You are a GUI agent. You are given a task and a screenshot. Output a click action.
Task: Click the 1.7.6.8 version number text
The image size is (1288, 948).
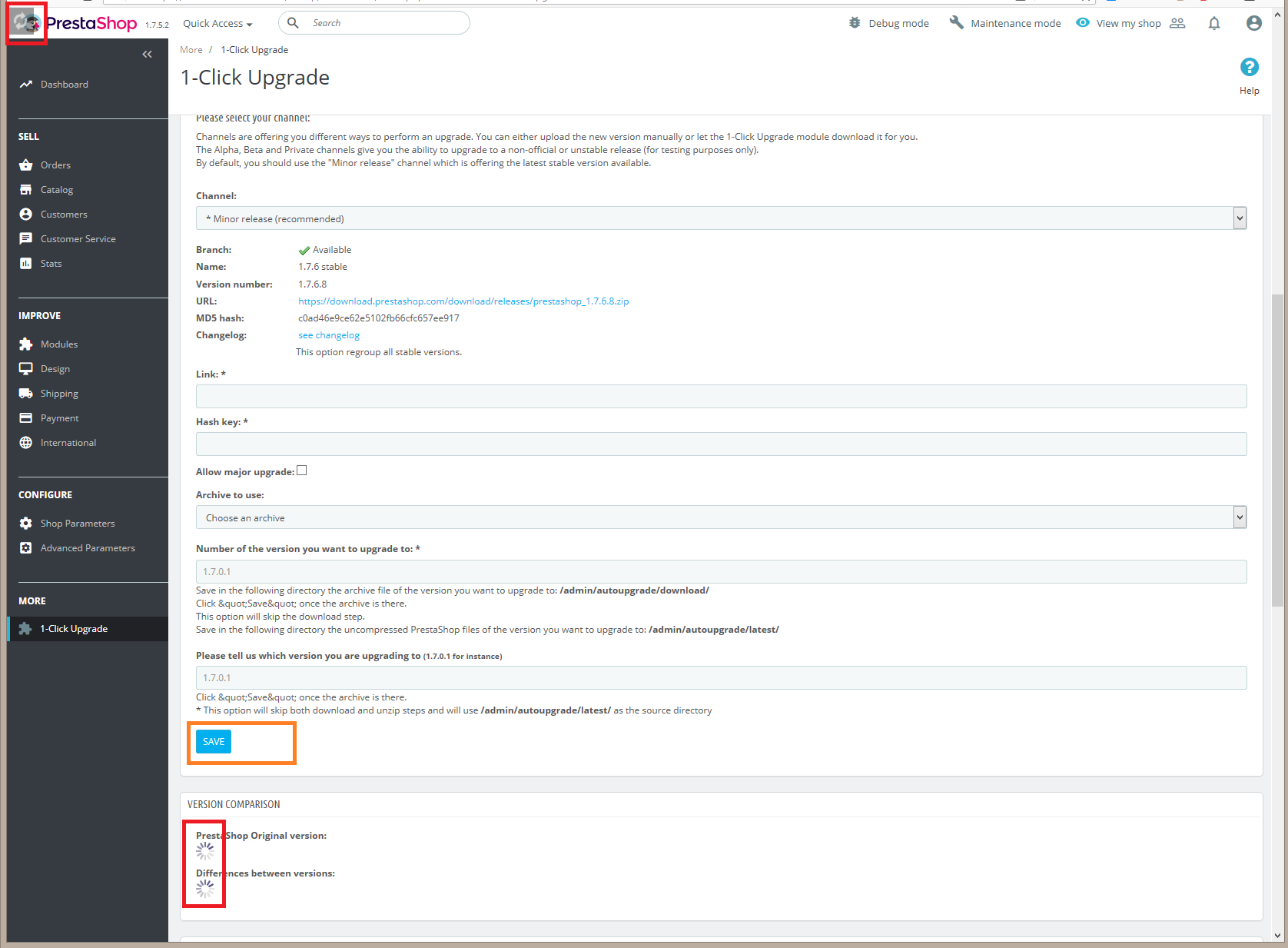point(313,284)
